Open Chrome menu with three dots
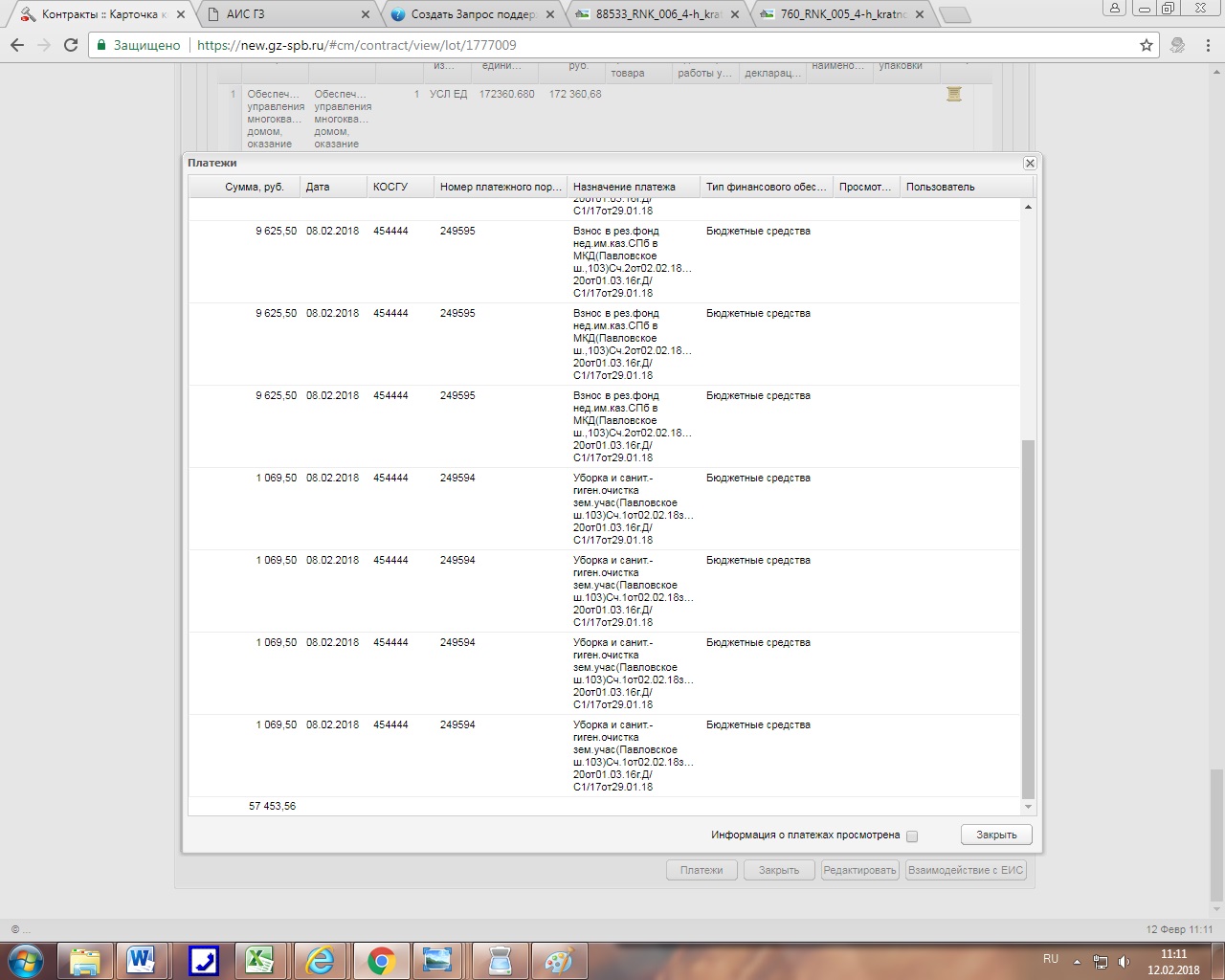Viewport: 1225px width, 980px height. point(1208,45)
